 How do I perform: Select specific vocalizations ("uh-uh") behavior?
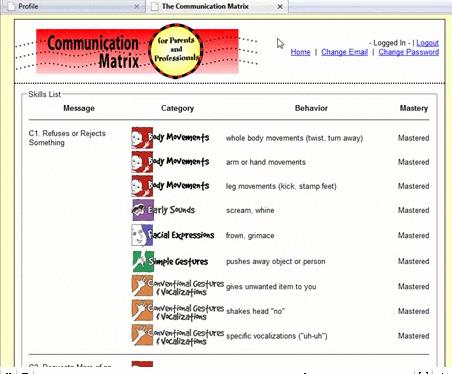click(x=277, y=336)
